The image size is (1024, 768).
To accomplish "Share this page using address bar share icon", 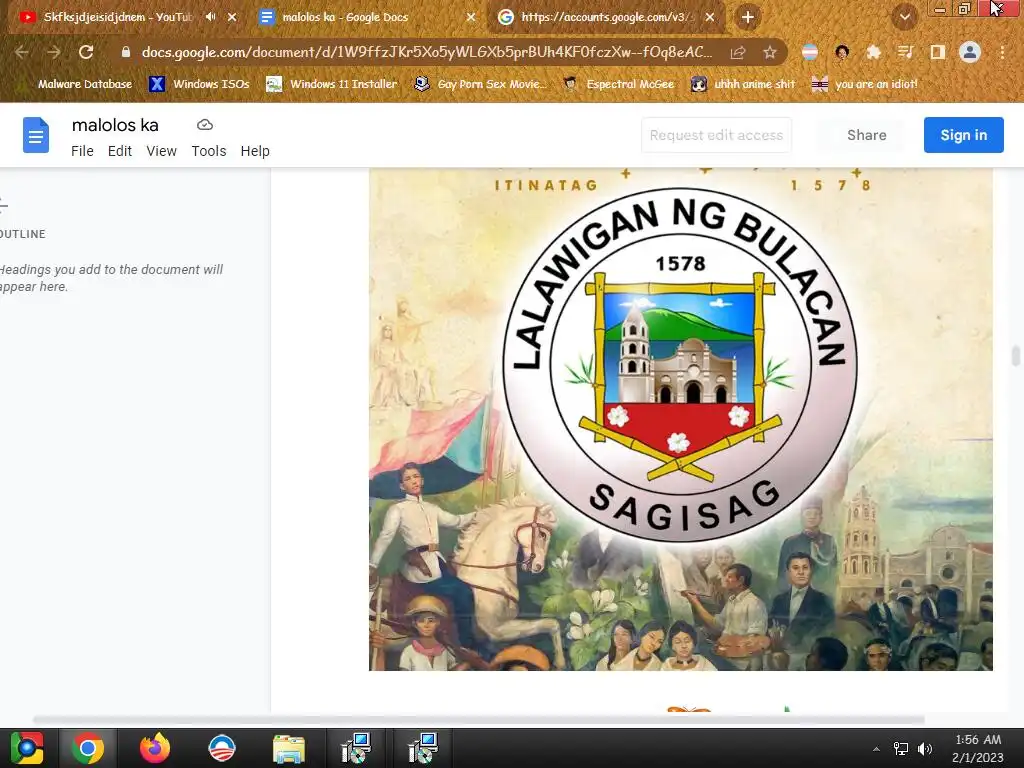I will pyautogui.click(x=738, y=52).
